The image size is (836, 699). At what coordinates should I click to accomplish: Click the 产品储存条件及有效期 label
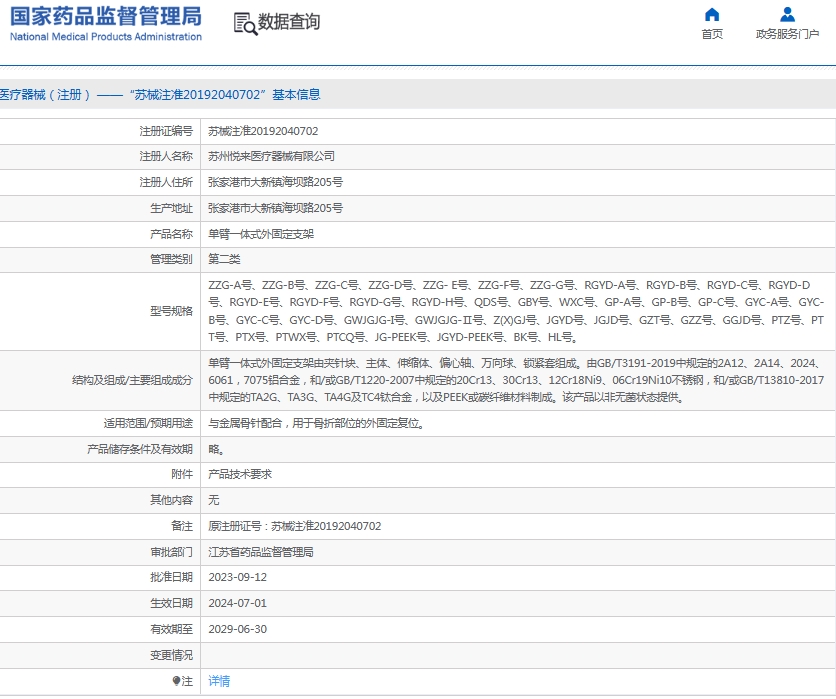pos(140,449)
